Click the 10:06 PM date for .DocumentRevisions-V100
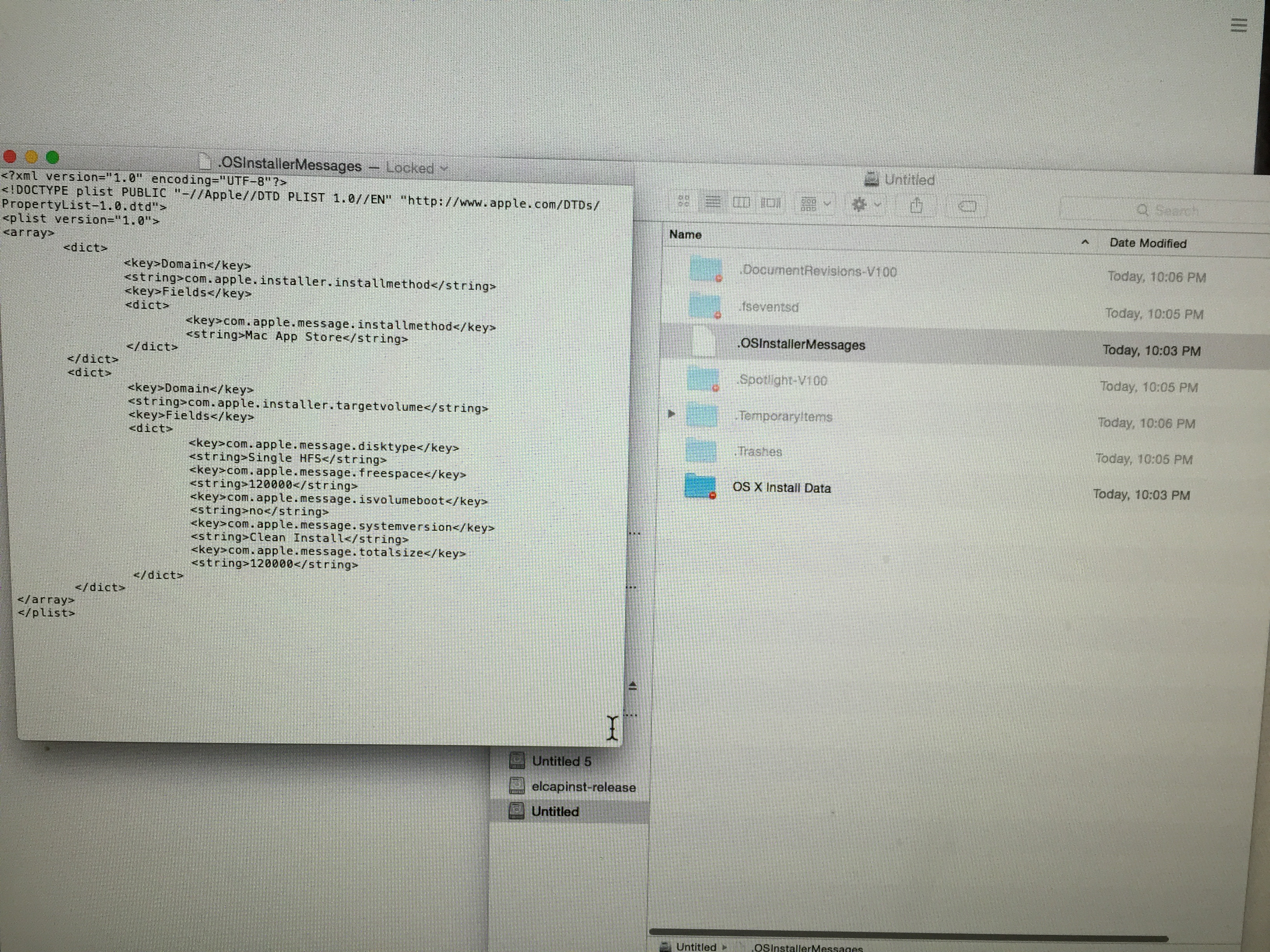 coord(1156,277)
